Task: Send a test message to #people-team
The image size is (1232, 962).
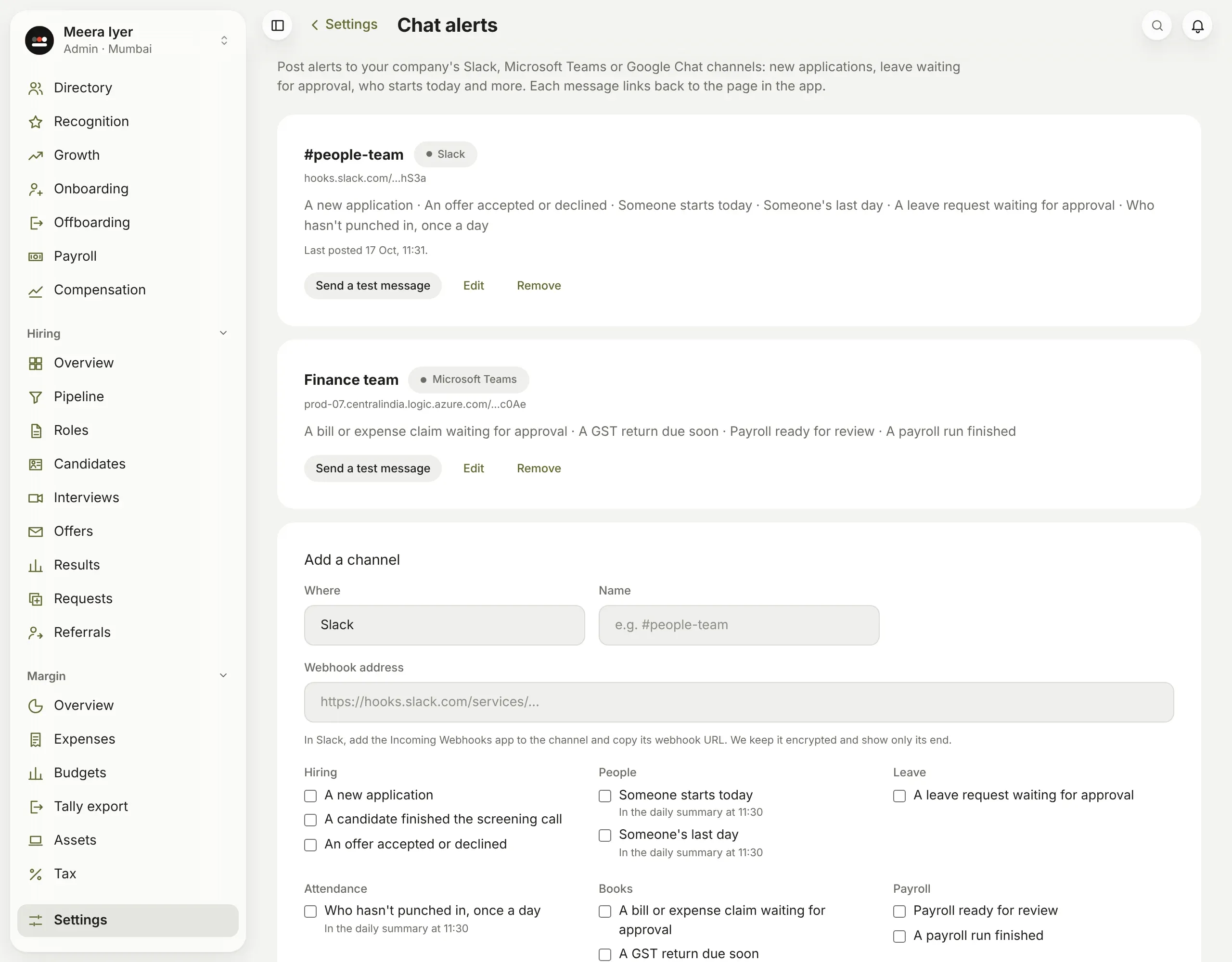Action: (x=372, y=286)
